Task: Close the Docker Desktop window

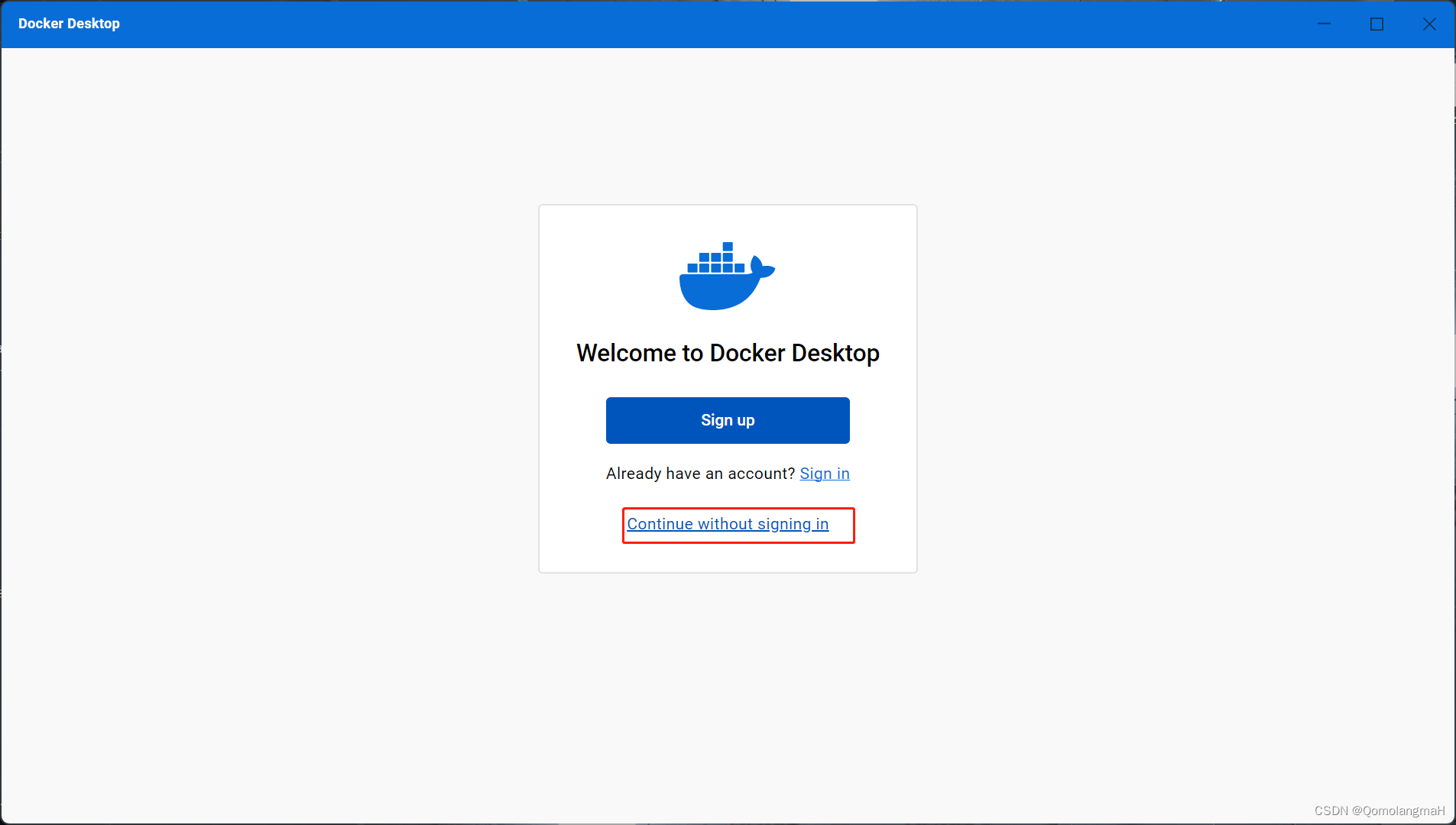Action: (x=1429, y=24)
